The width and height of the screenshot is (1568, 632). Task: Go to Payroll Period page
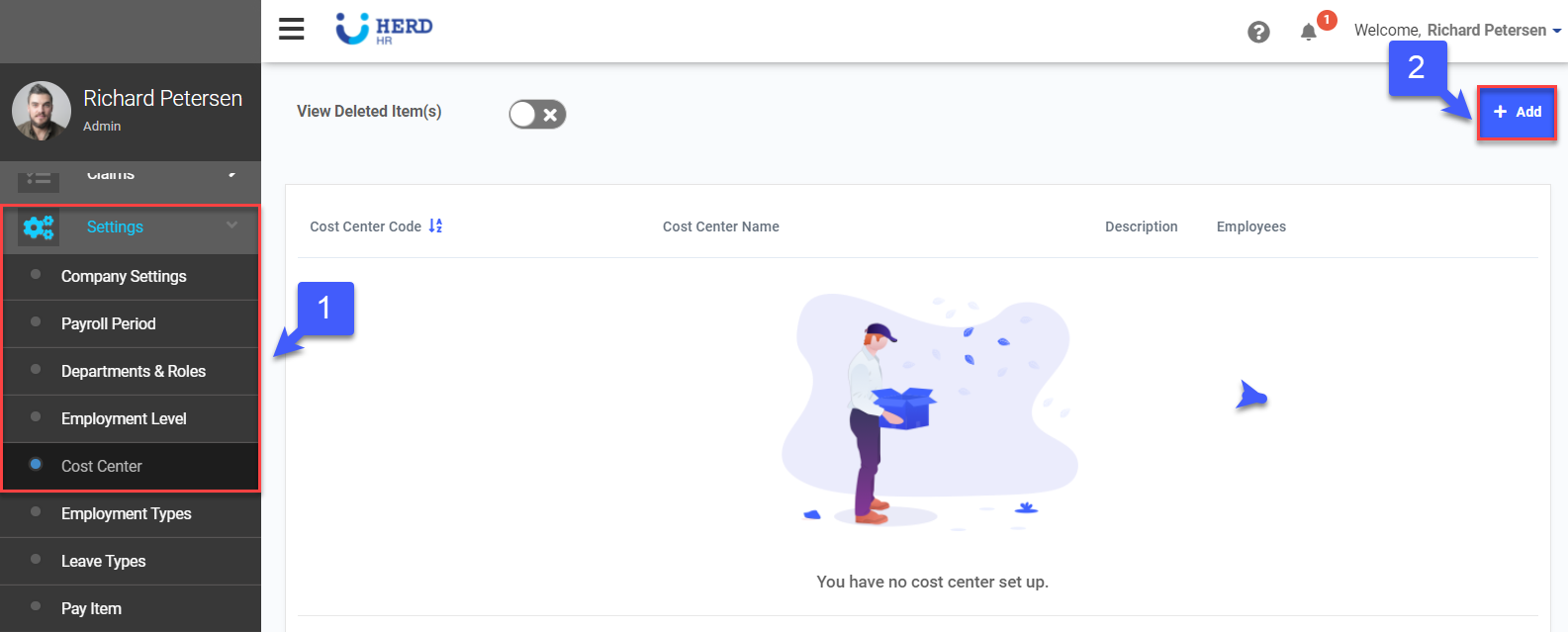click(x=108, y=324)
